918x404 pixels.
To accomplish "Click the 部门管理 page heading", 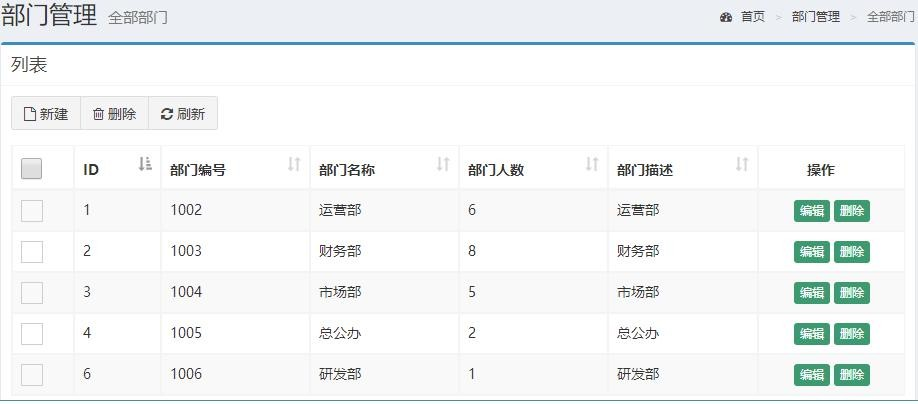I will point(49,15).
